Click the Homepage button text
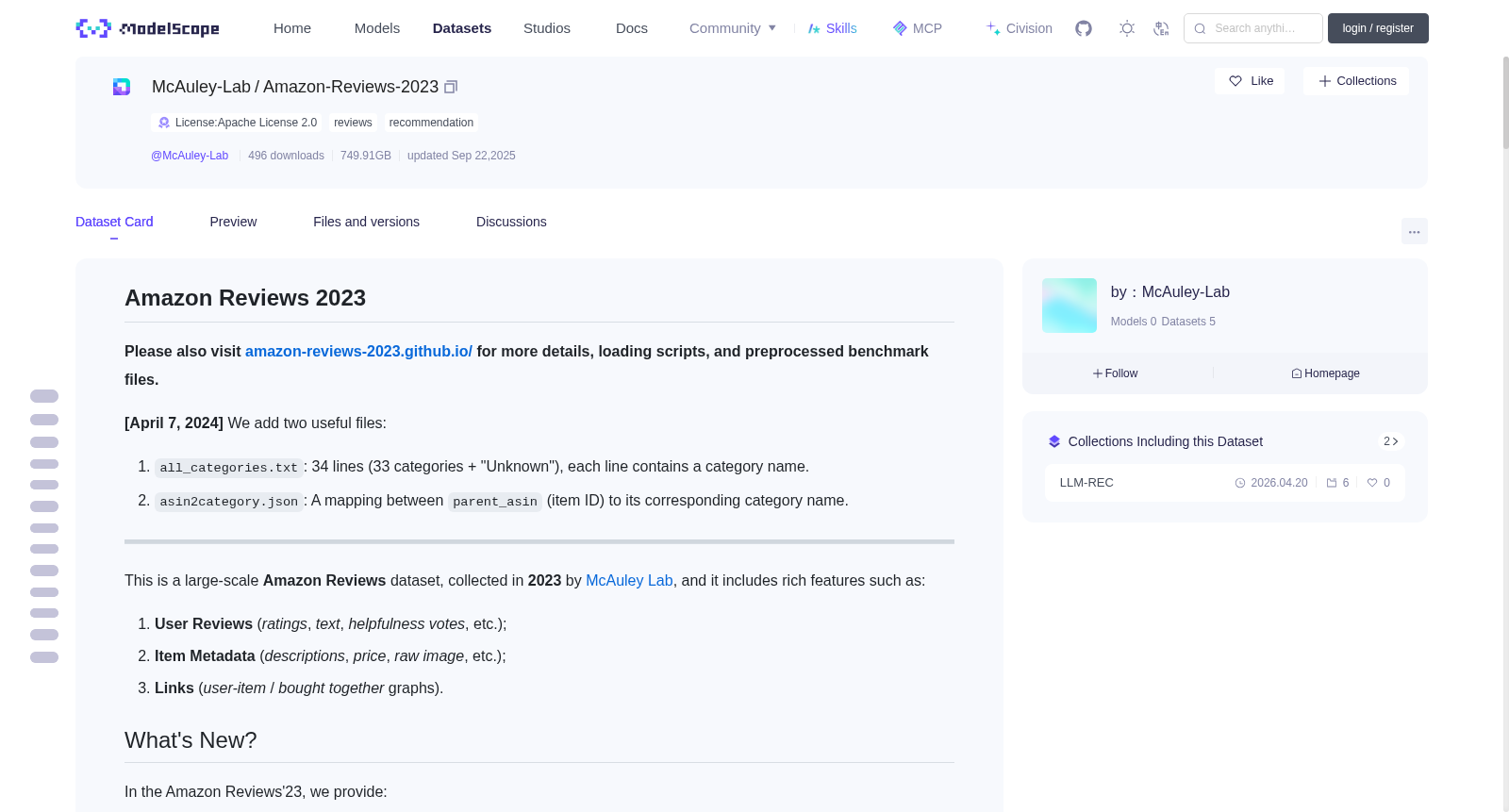The height and width of the screenshot is (812, 1509). point(1332,373)
